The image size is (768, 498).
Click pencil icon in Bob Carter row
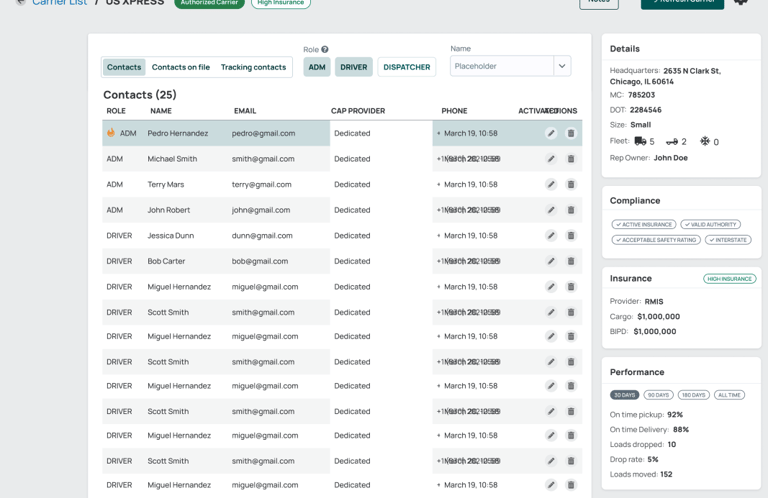pos(551,261)
